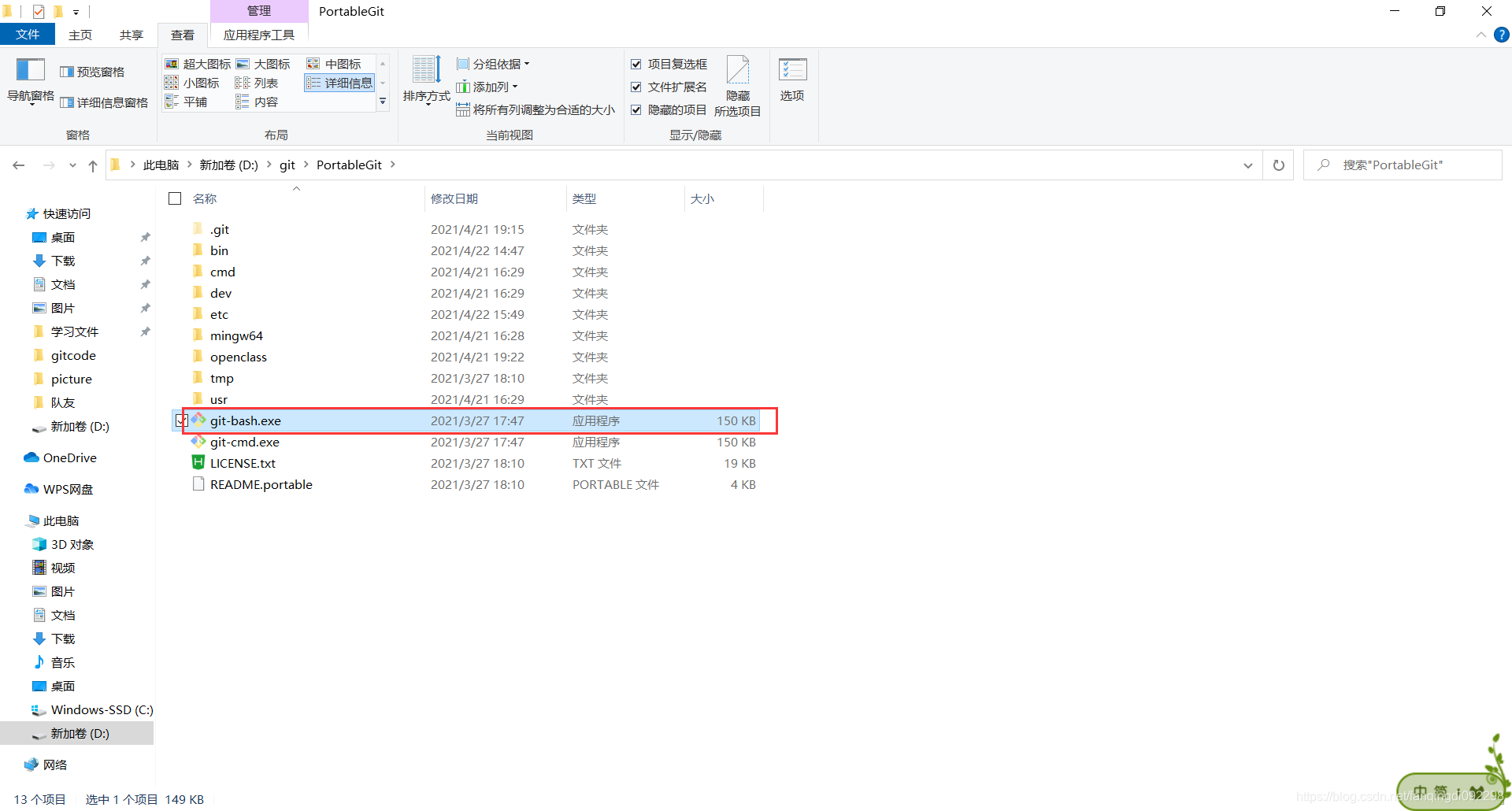Switch to small icons layout
This screenshot has height=811, width=1512.
click(x=192, y=83)
